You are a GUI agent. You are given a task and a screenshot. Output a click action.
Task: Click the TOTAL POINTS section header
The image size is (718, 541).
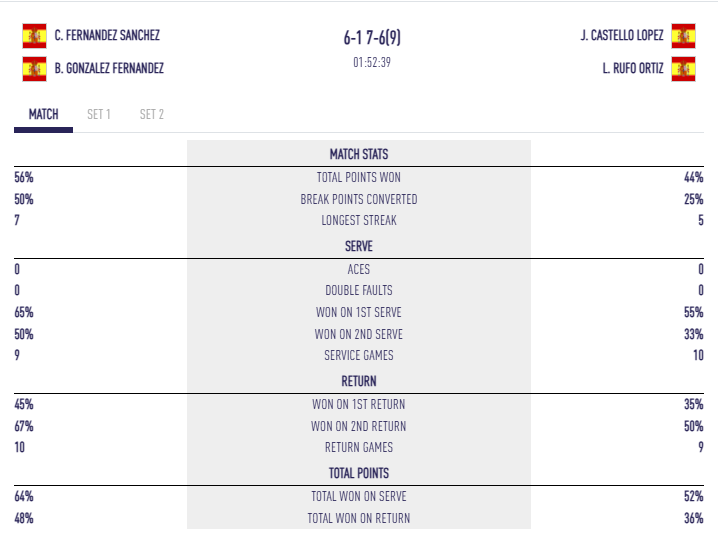[359, 473]
